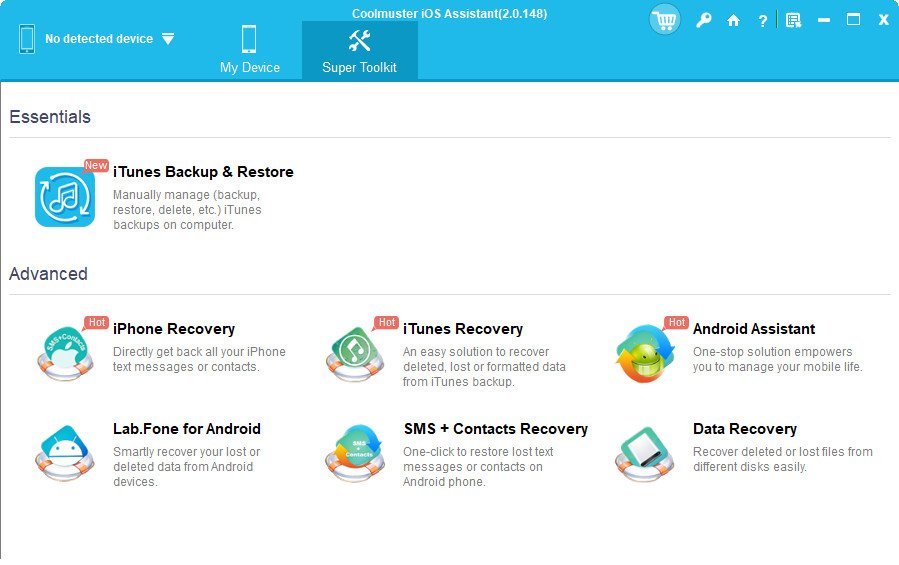Image resolution: width=899 pixels, height=565 pixels.
Task: Click description 'An easy solution to recover'
Action: [476, 352]
